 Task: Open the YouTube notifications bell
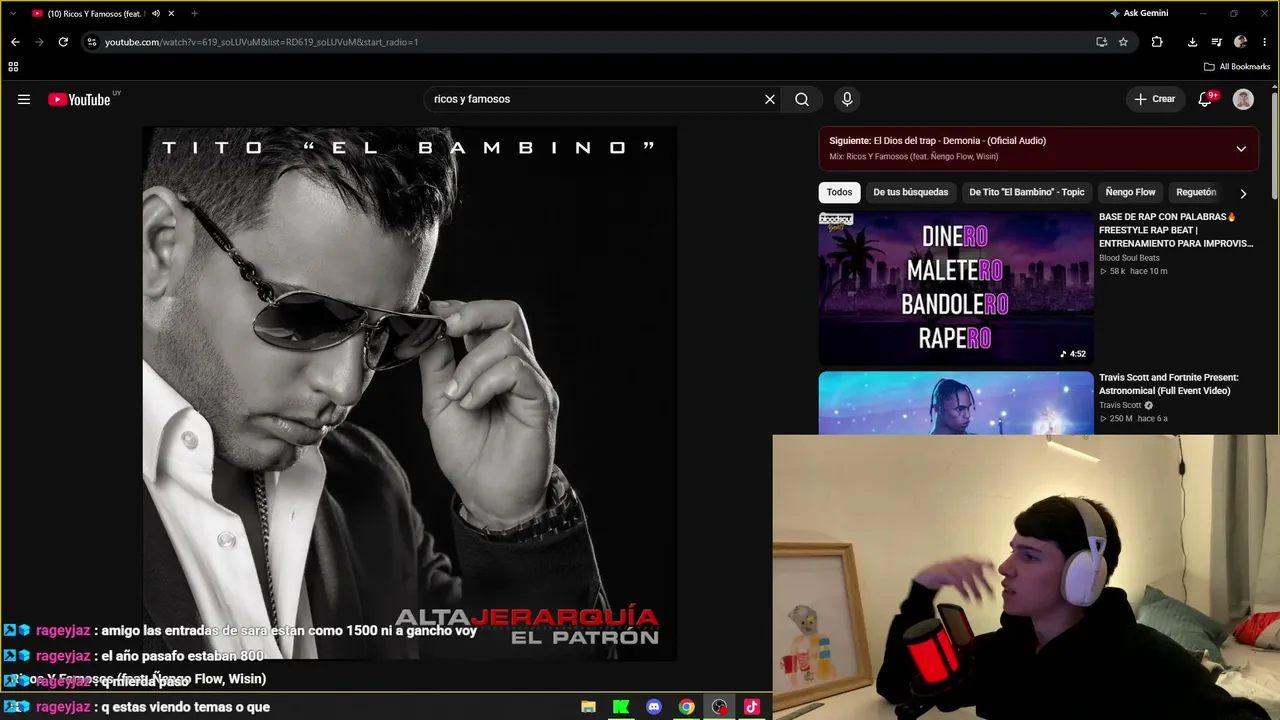[1205, 99]
